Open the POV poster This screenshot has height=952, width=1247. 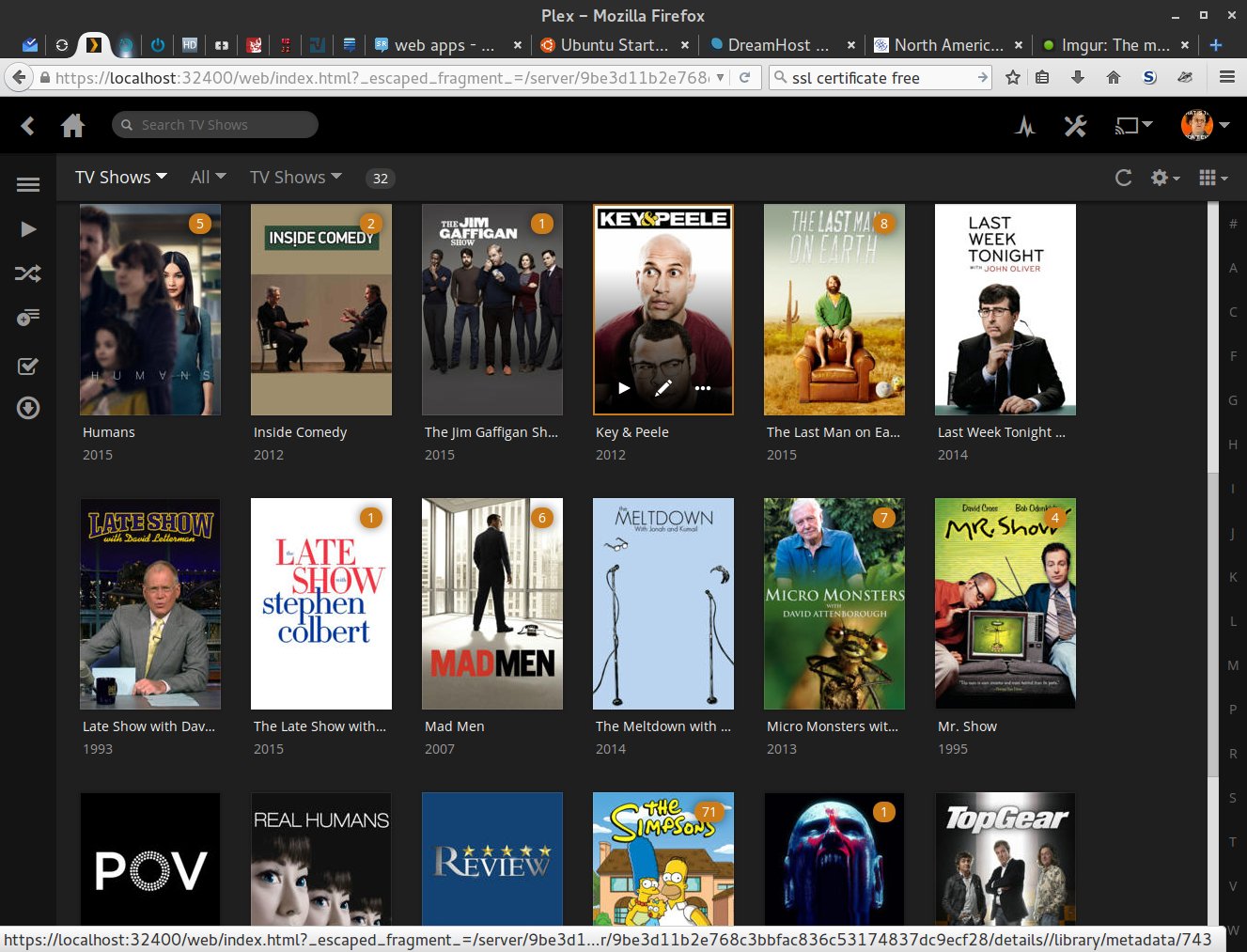[150, 859]
